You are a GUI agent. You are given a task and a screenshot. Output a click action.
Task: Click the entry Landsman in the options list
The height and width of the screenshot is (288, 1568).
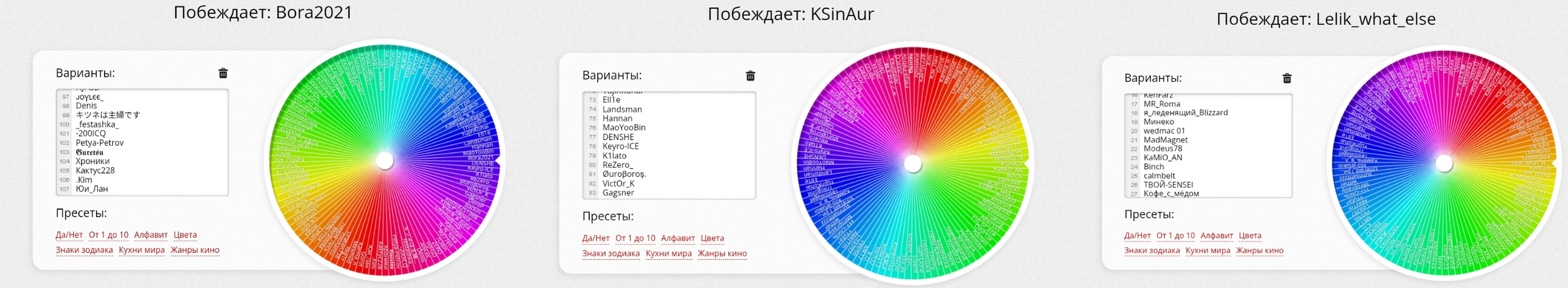(622, 110)
